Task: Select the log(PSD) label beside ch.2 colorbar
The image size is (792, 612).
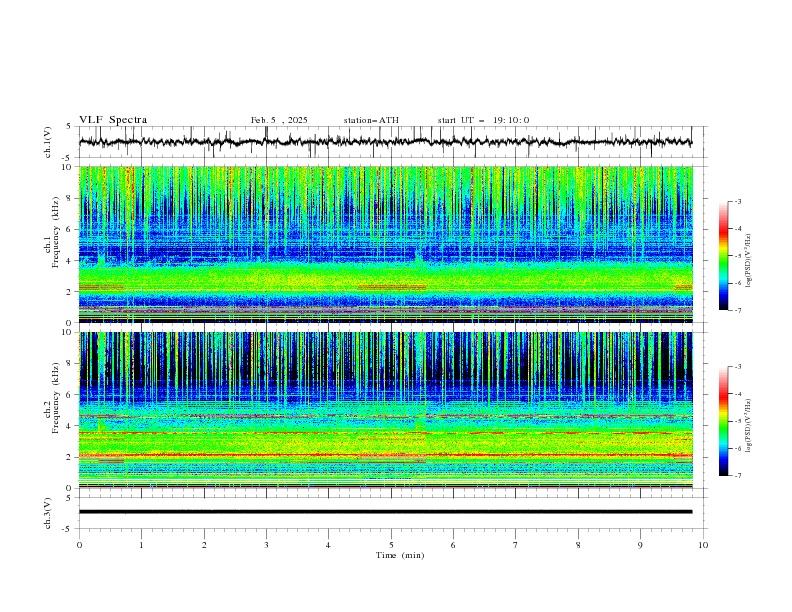Action: pyautogui.click(x=749, y=426)
